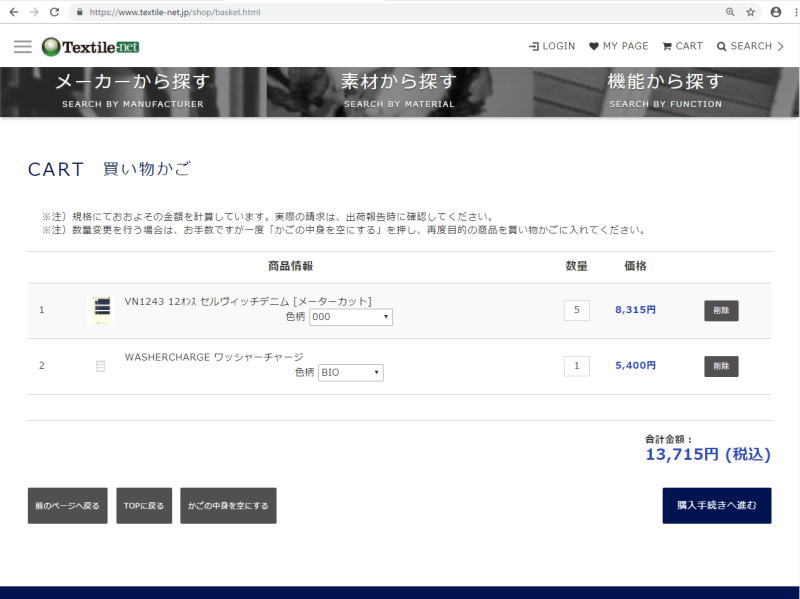The image size is (800, 599).
Task: Click the zoom magnifier icon in the address bar
Action: coord(730,12)
